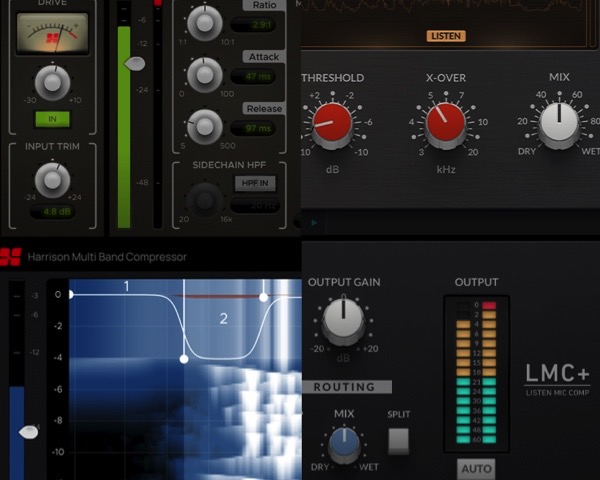This screenshot has height=480, width=600.
Task: Click the Ratio label tab
Action: pos(264,5)
